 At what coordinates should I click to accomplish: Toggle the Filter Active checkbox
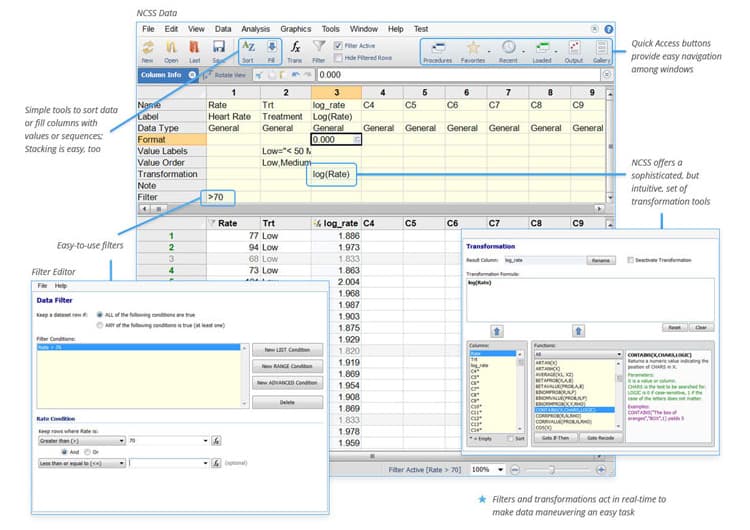click(x=339, y=45)
